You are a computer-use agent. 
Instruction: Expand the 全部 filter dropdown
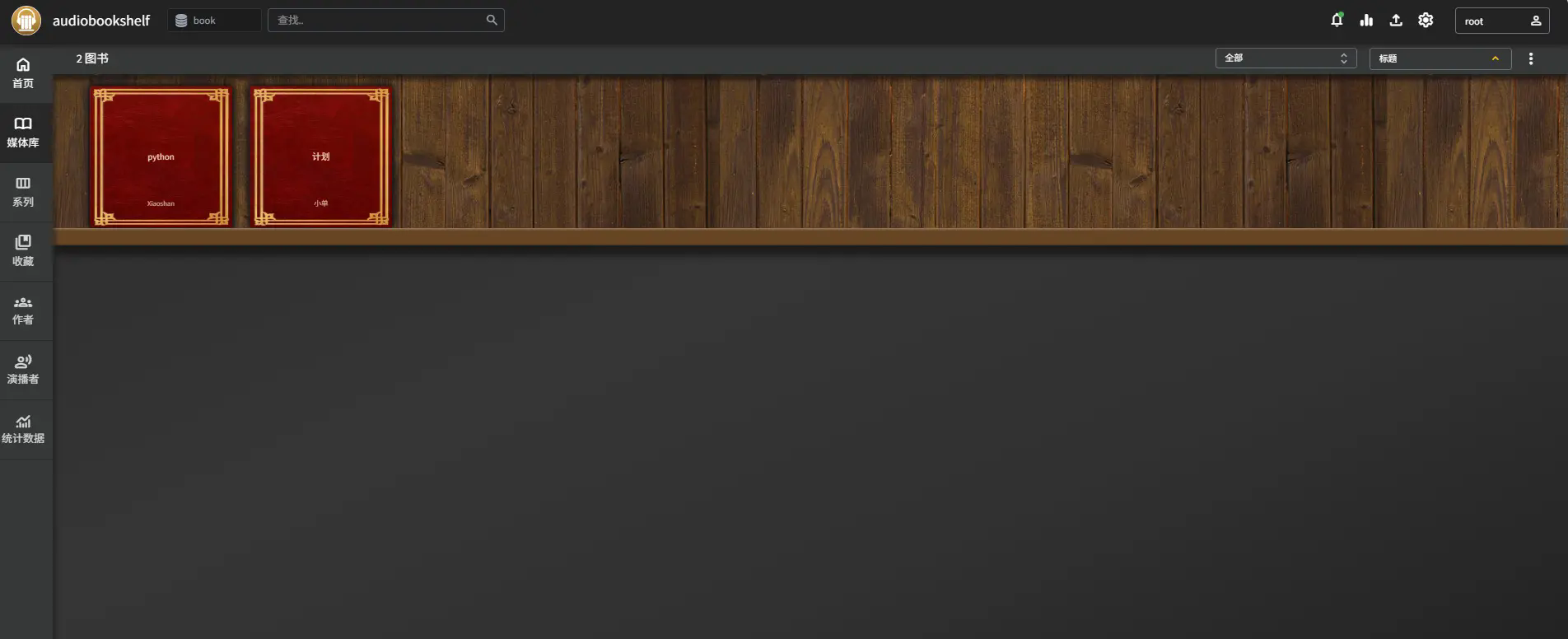(1286, 58)
